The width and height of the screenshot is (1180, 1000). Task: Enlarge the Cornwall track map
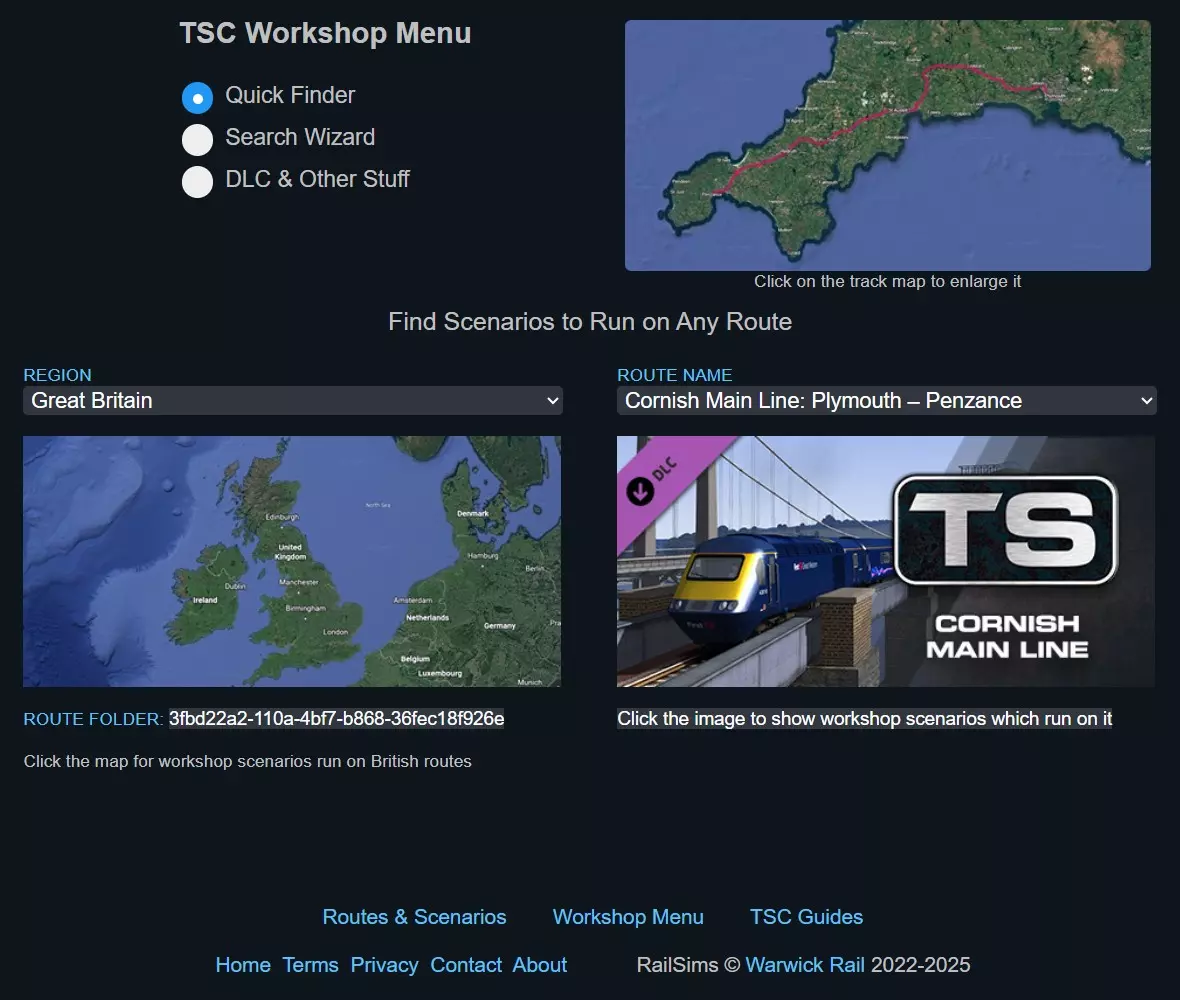point(887,145)
